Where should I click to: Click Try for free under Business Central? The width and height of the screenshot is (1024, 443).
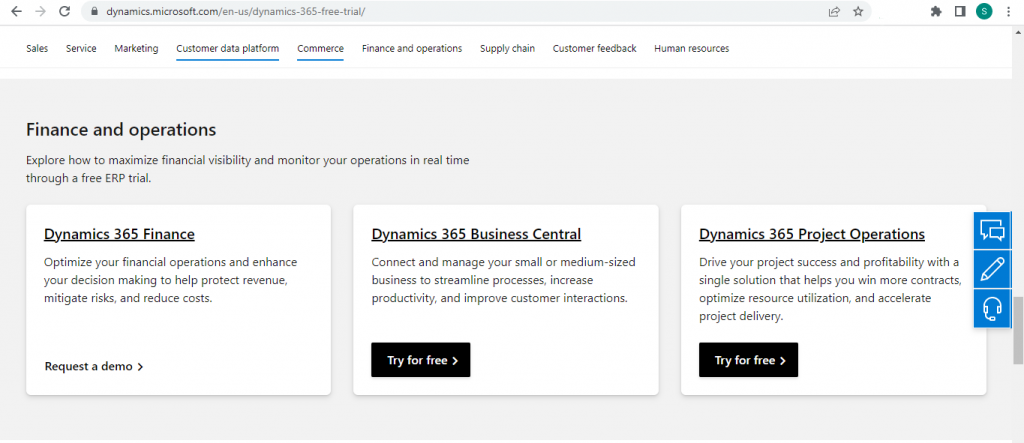tap(420, 360)
